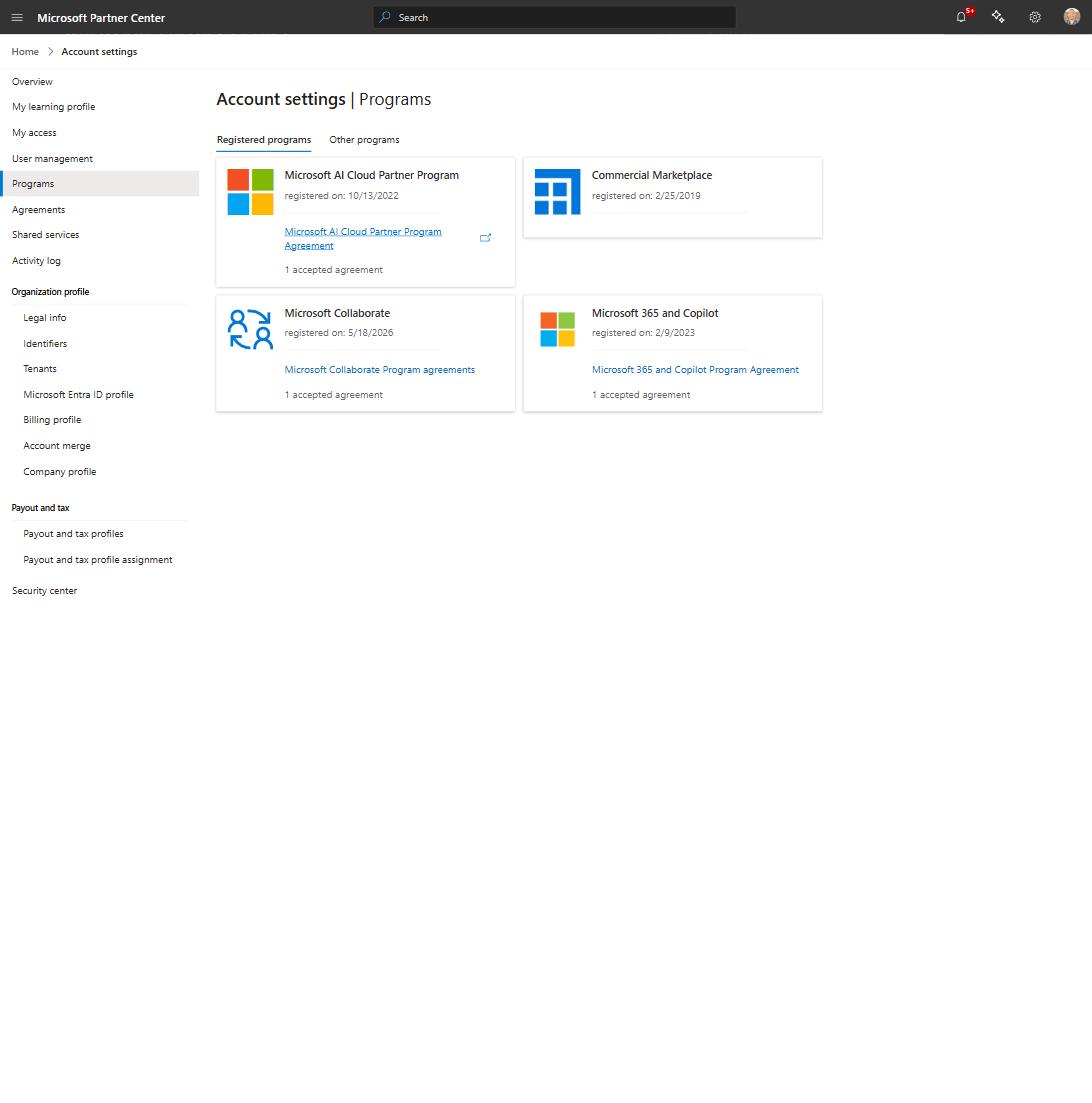Click '1 accepted agreement' under AI Cloud Partner Program
The height and width of the screenshot is (1103, 1092).
tap(334, 269)
